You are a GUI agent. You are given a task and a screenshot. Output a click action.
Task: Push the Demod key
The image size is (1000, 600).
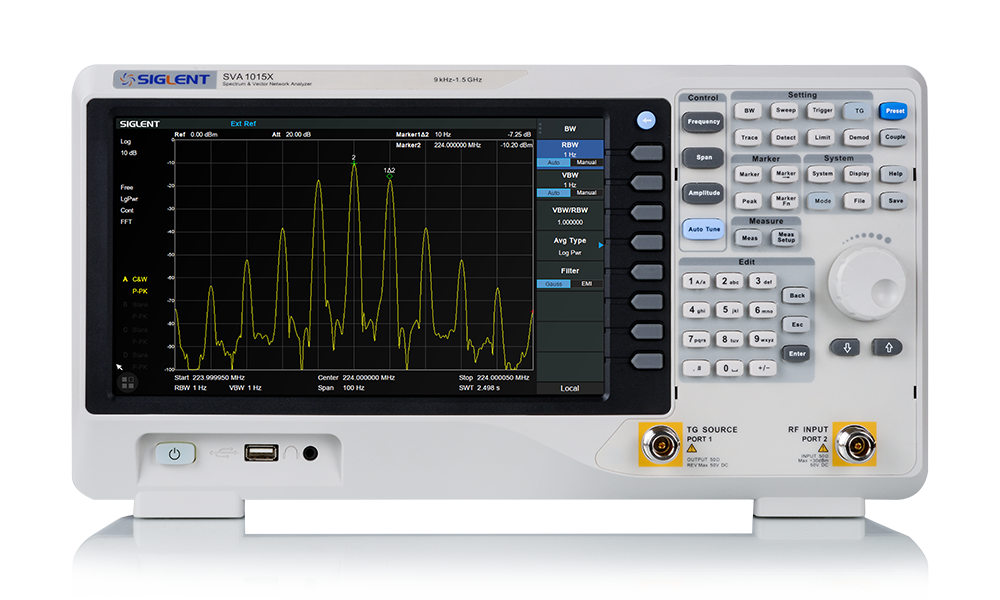[858, 137]
